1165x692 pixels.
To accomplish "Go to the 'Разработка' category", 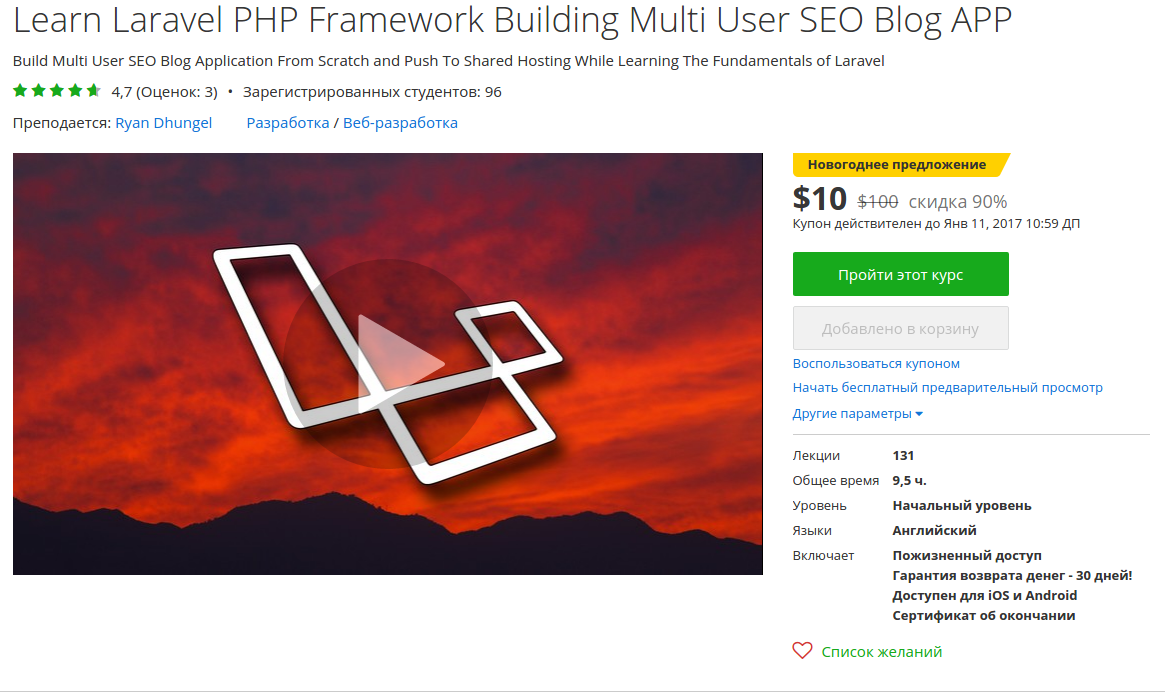I will coord(288,123).
